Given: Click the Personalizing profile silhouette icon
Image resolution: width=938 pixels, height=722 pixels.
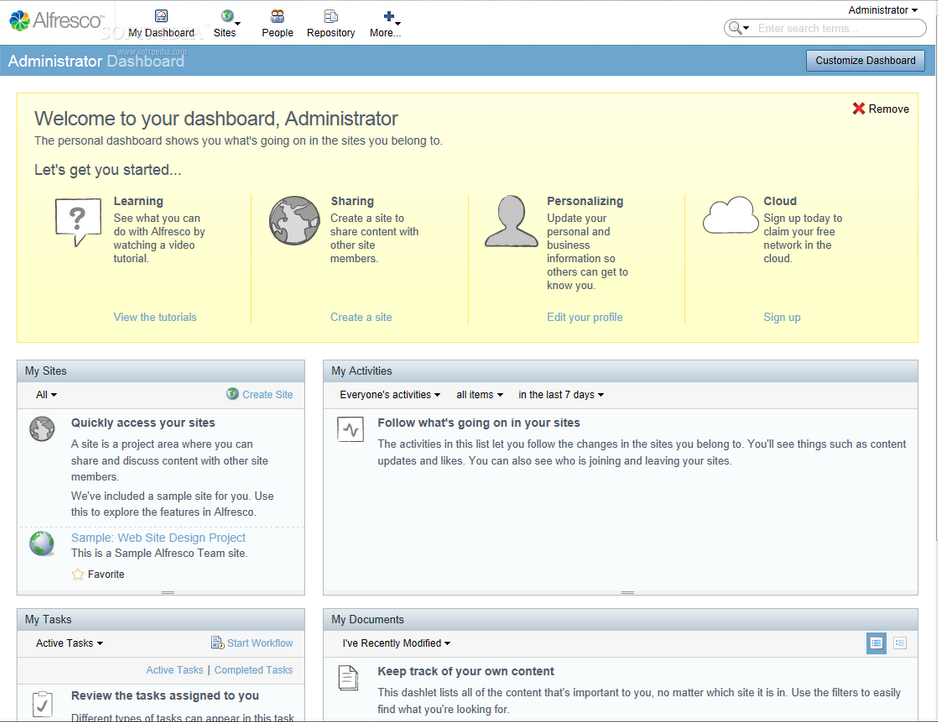Looking at the screenshot, I should point(511,221).
